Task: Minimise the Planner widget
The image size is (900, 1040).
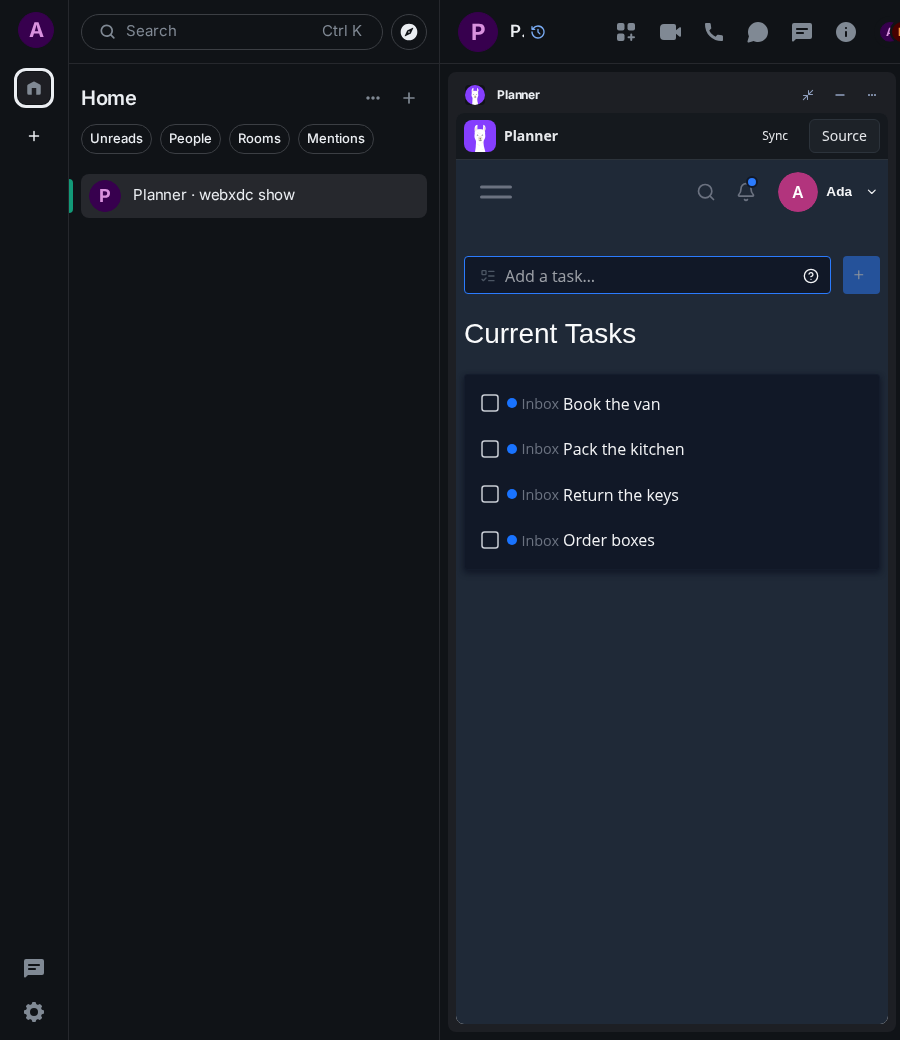Action: [x=840, y=95]
